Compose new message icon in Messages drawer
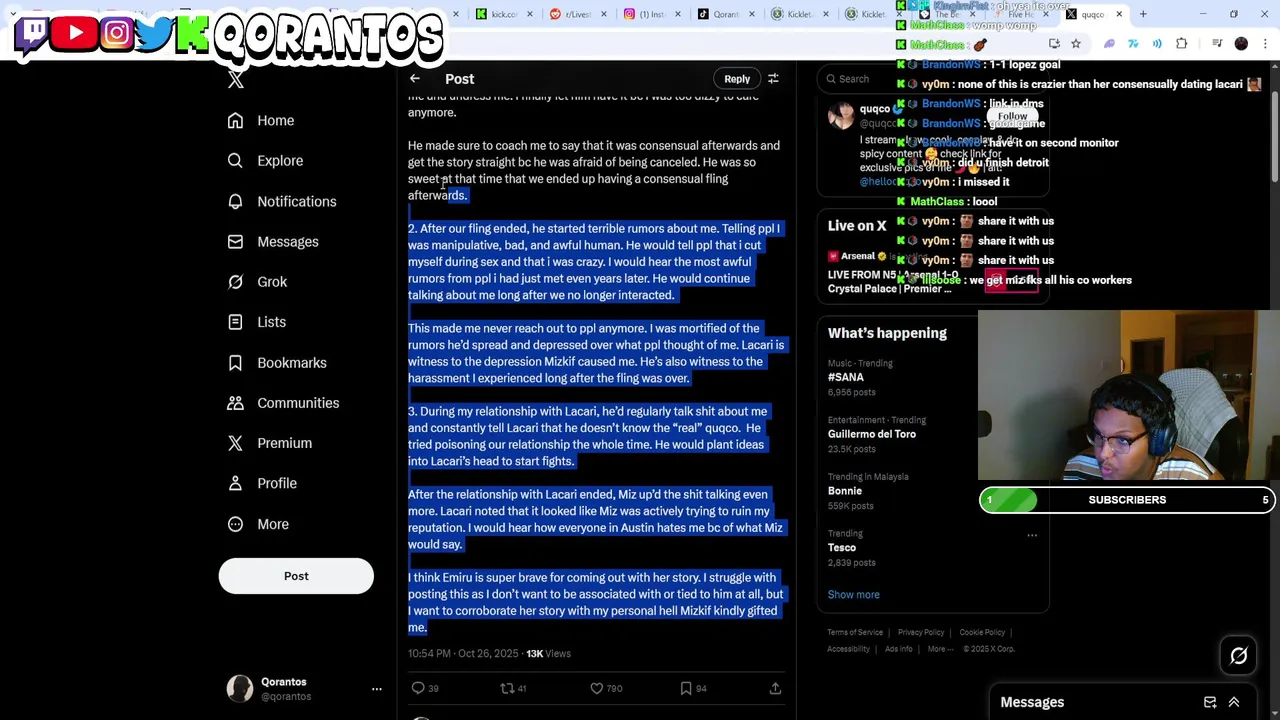The image size is (1280, 720). point(1210,702)
